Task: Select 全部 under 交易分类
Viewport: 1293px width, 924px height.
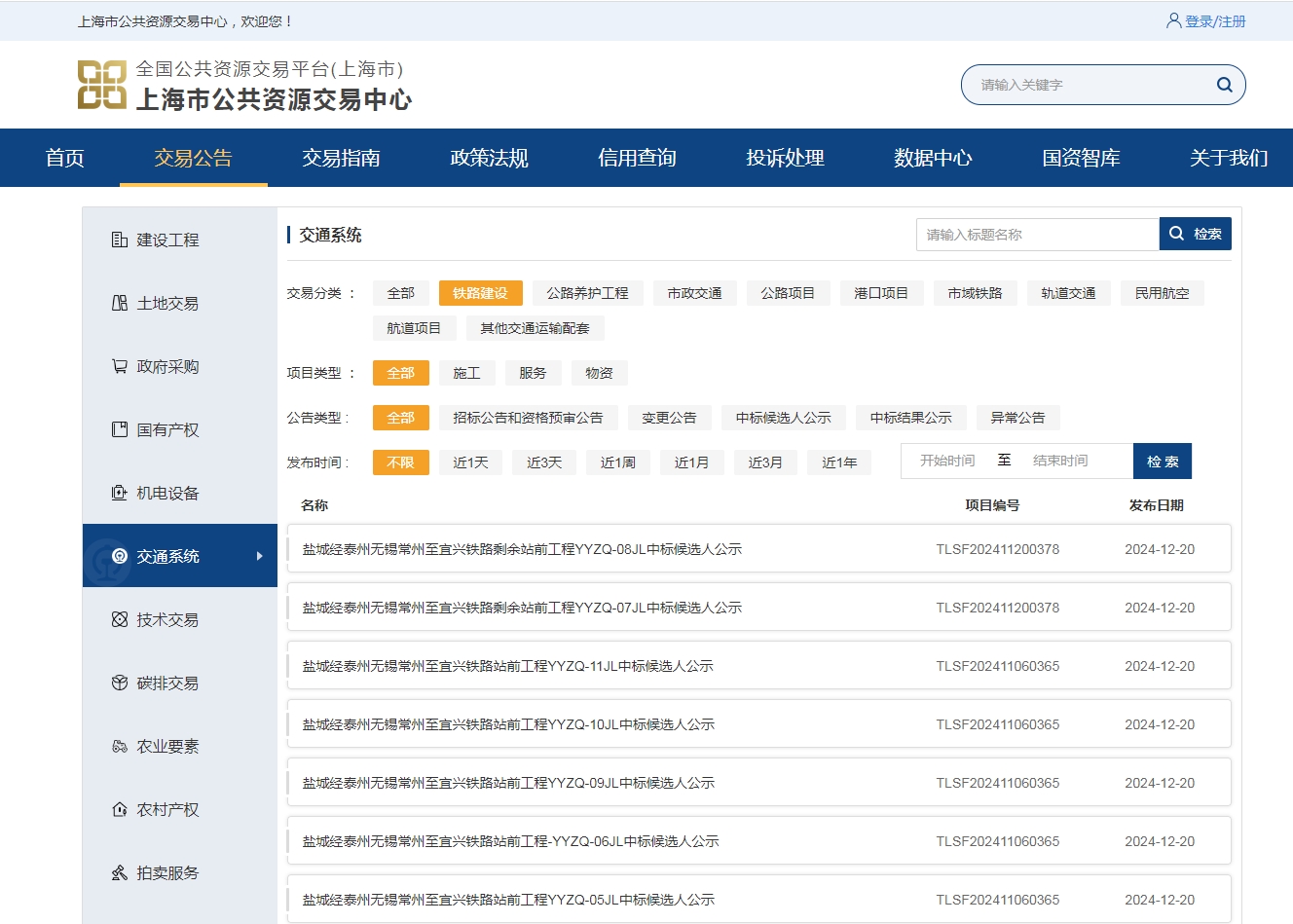Action: point(401,293)
